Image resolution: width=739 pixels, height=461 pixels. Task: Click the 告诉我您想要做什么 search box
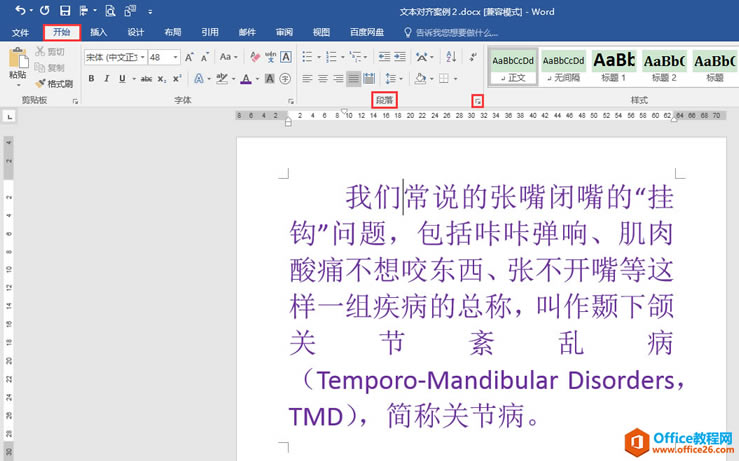(x=452, y=33)
